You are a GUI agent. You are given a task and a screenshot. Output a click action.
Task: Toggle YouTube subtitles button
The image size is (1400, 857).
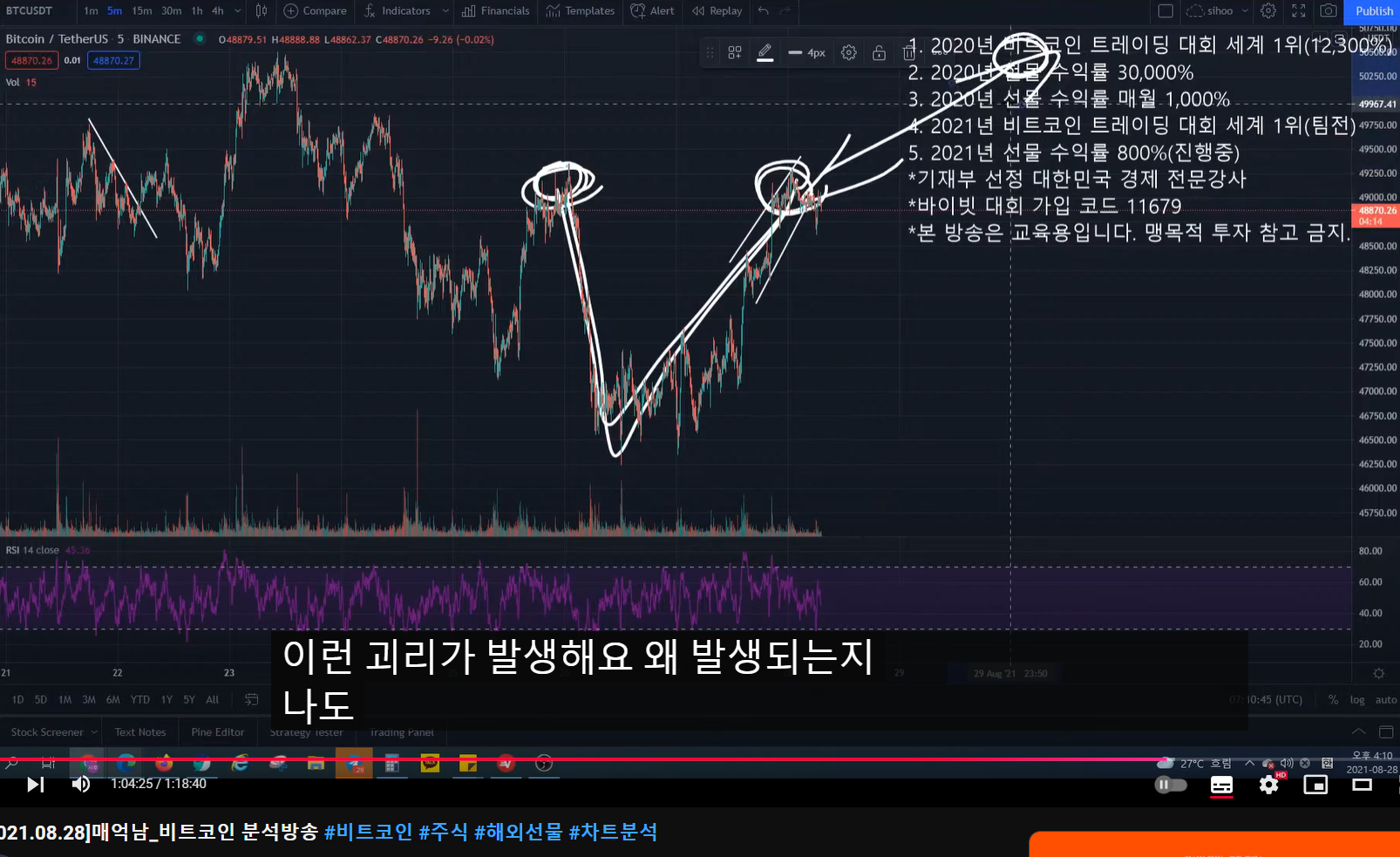click(x=1221, y=785)
